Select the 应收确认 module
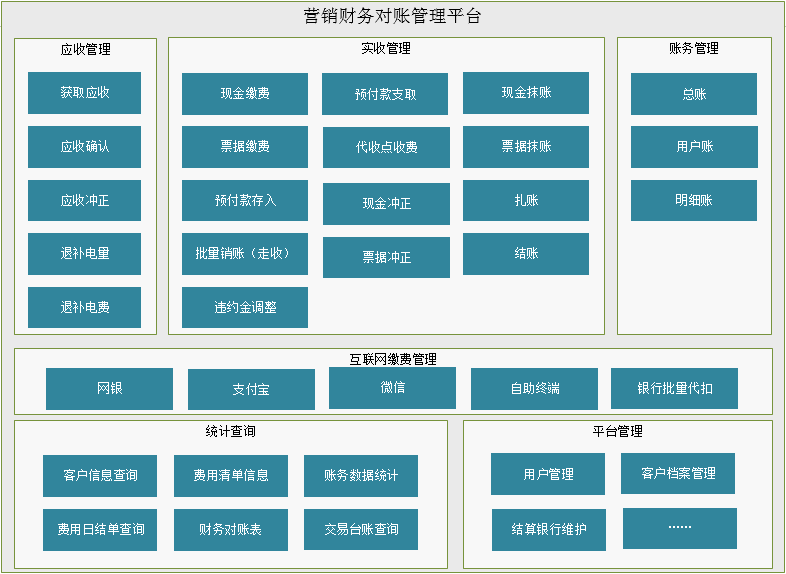This screenshot has width=786, height=574. (84, 147)
